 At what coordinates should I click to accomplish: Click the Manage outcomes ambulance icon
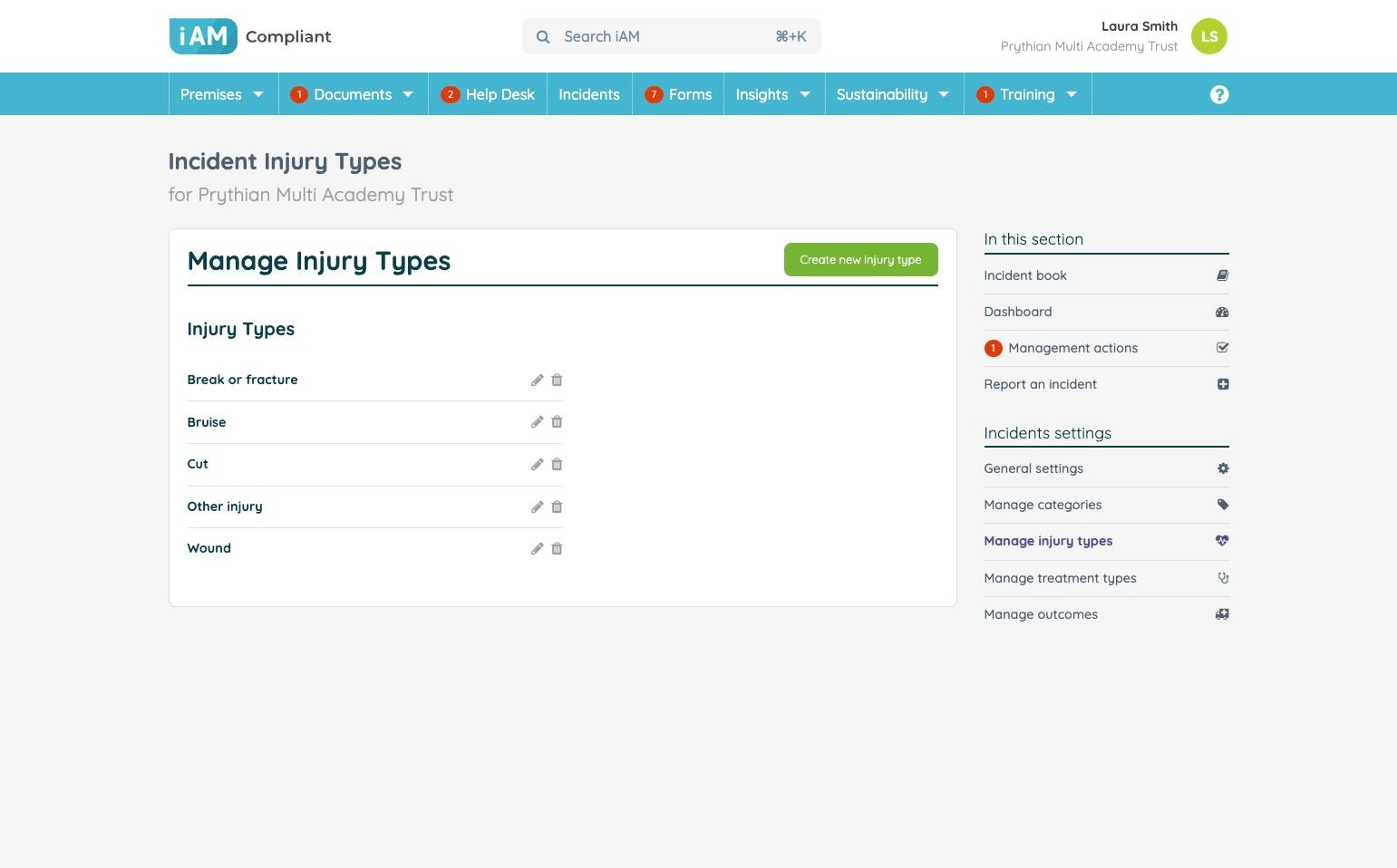1222,614
